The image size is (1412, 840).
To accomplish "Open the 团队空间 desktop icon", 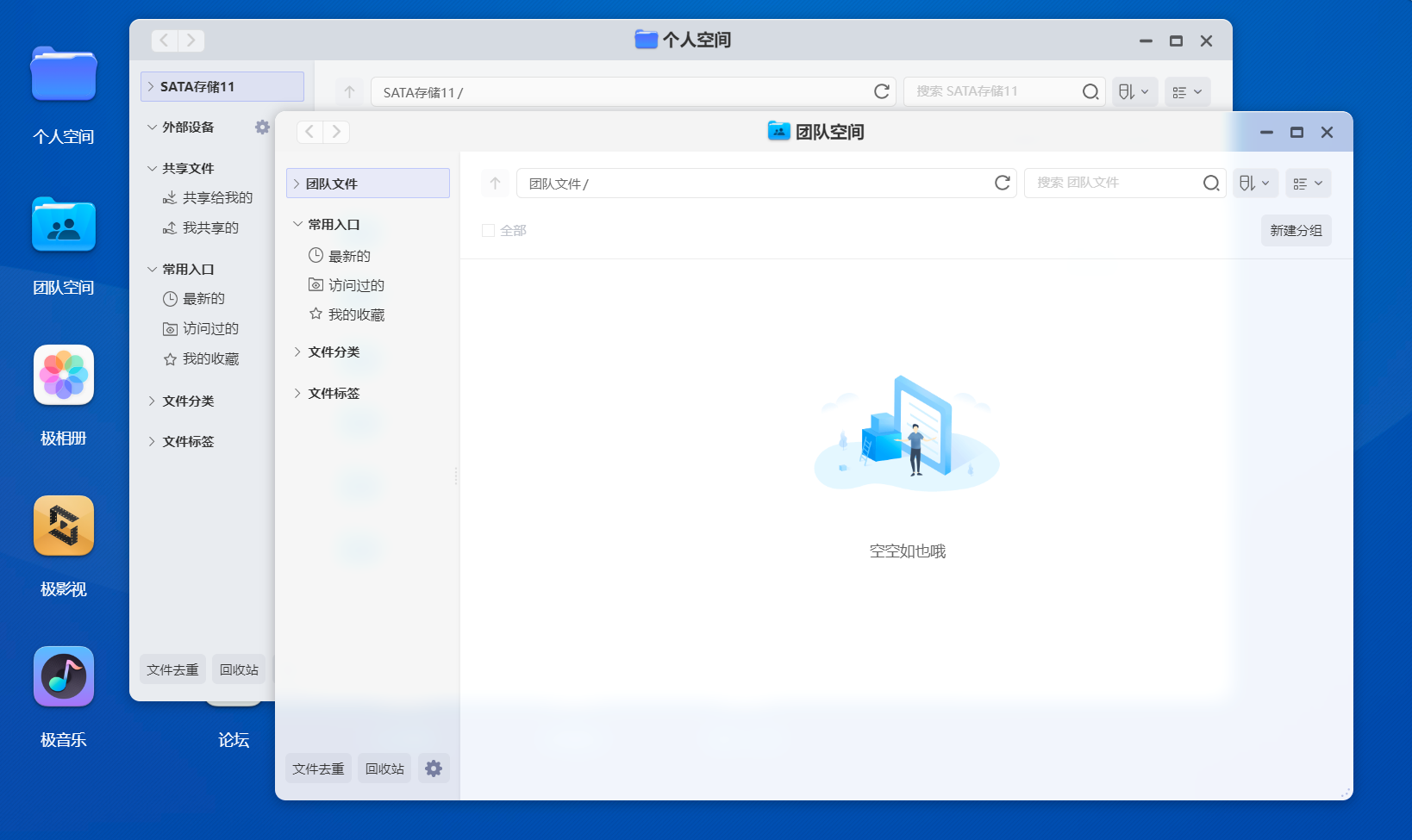I will click(x=63, y=225).
